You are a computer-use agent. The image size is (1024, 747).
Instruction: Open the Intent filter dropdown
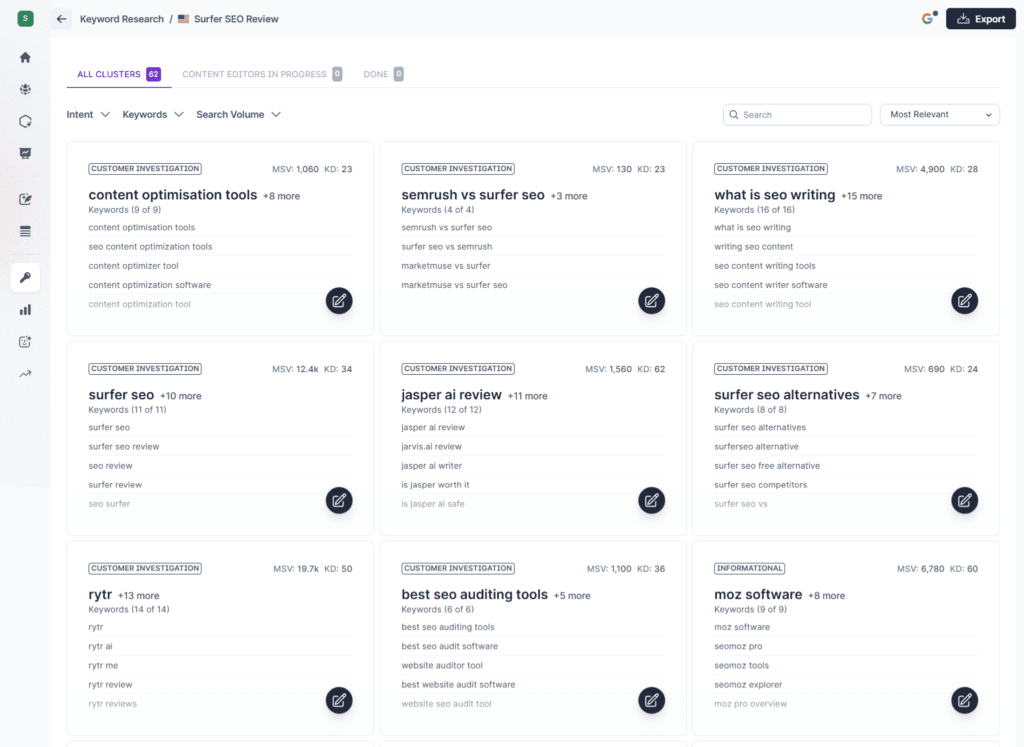tap(88, 114)
